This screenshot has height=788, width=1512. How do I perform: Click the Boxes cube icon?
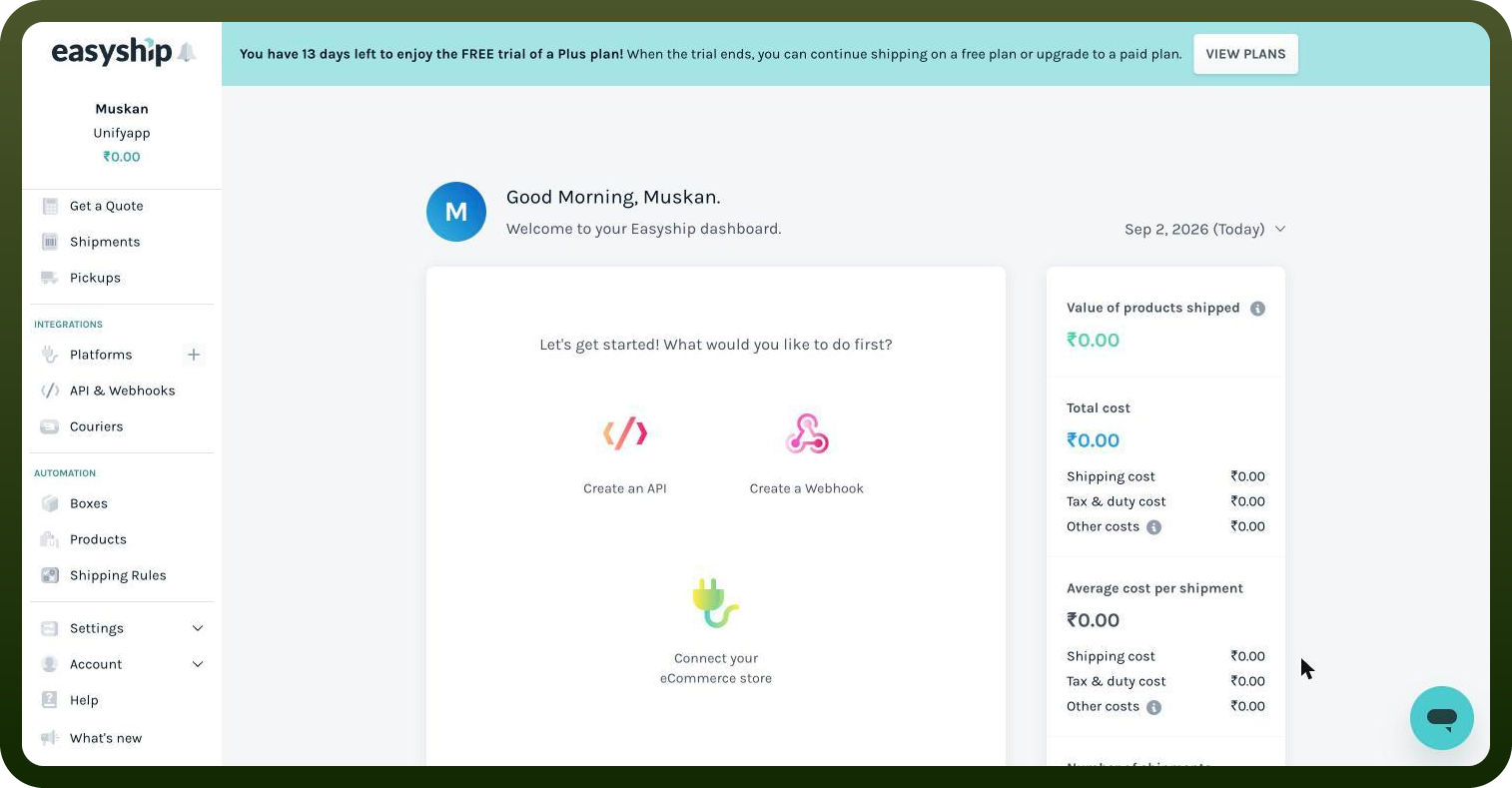(x=50, y=503)
